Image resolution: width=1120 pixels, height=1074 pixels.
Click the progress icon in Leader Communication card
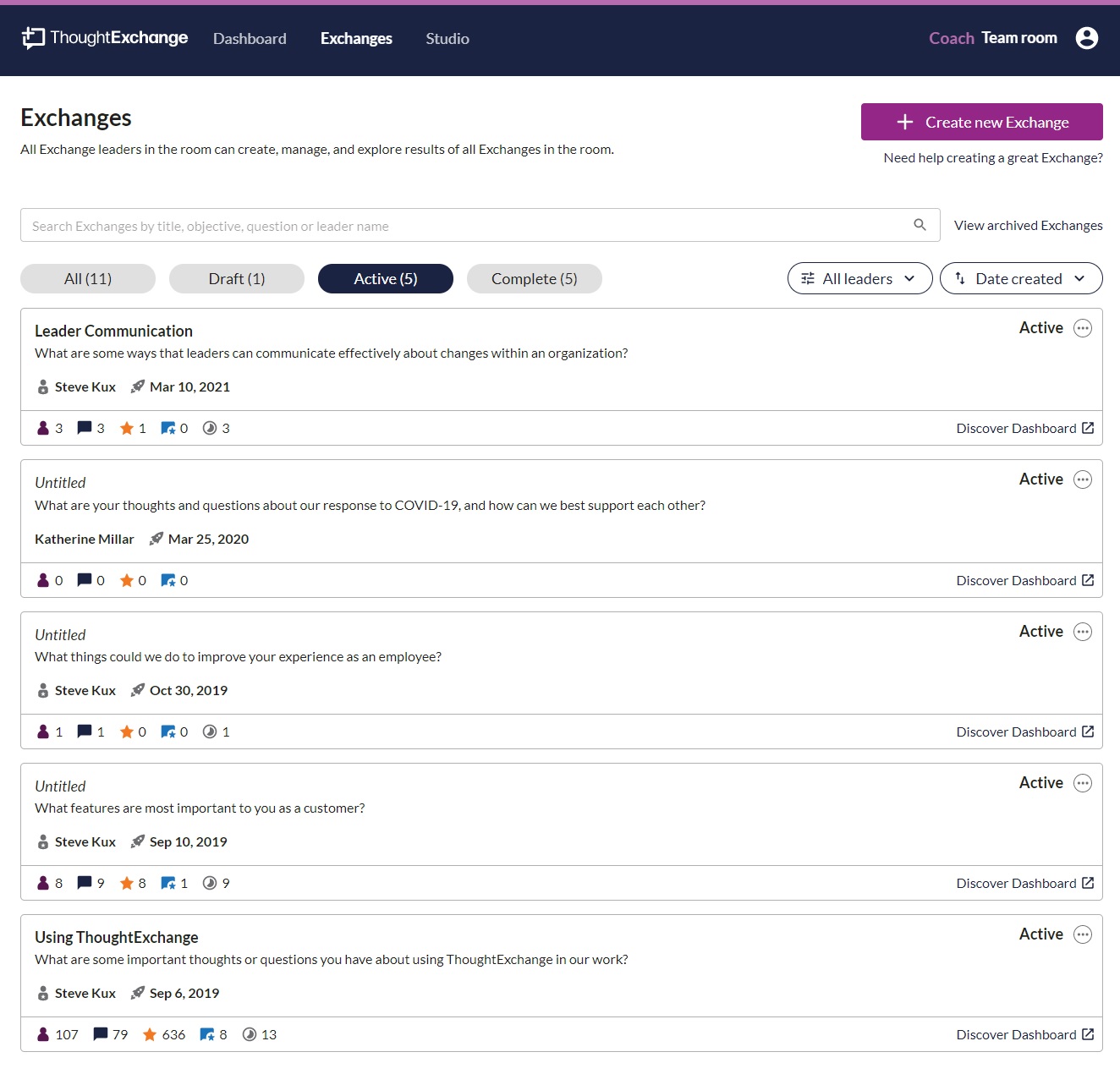pyautogui.click(x=210, y=428)
